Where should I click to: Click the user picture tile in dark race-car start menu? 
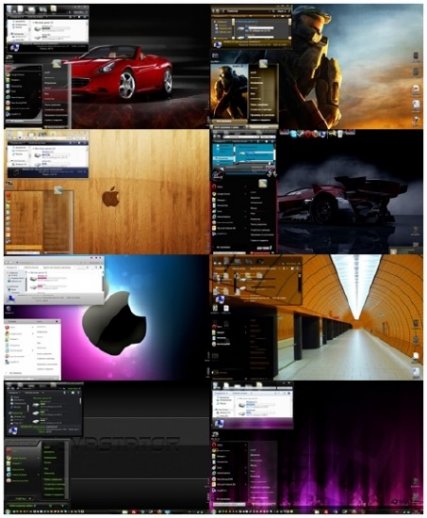(263, 183)
